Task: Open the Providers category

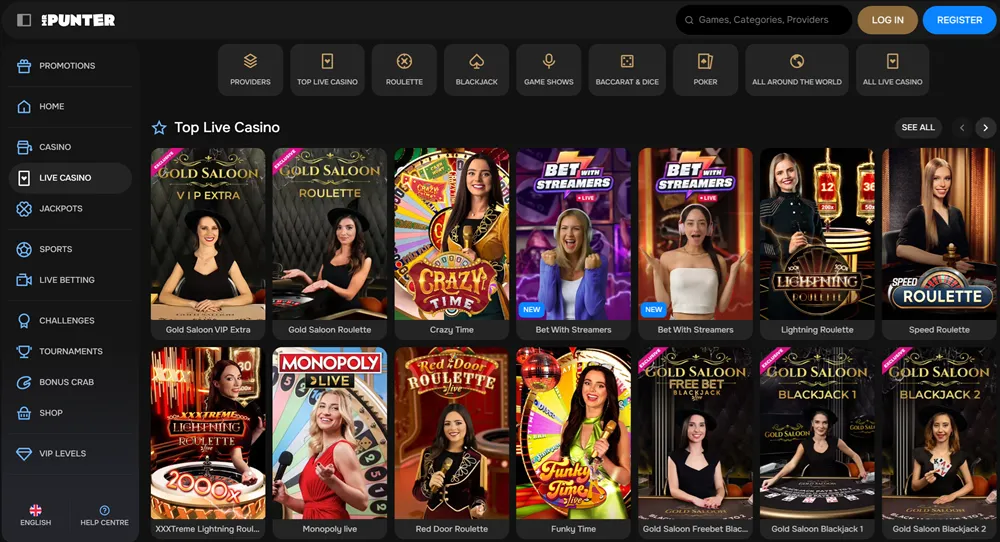Action: [250, 70]
